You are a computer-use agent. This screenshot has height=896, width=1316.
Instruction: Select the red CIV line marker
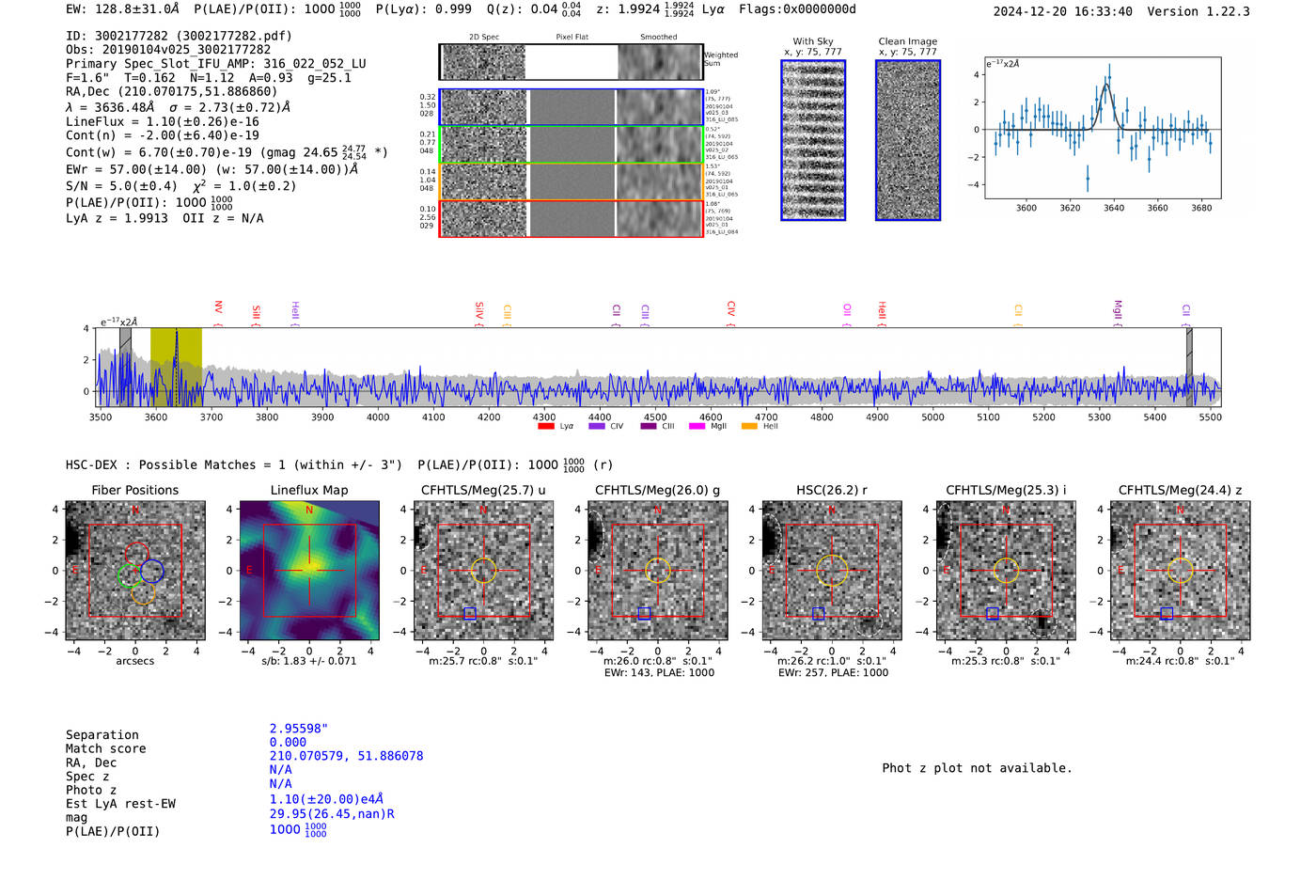click(x=730, y=312)
